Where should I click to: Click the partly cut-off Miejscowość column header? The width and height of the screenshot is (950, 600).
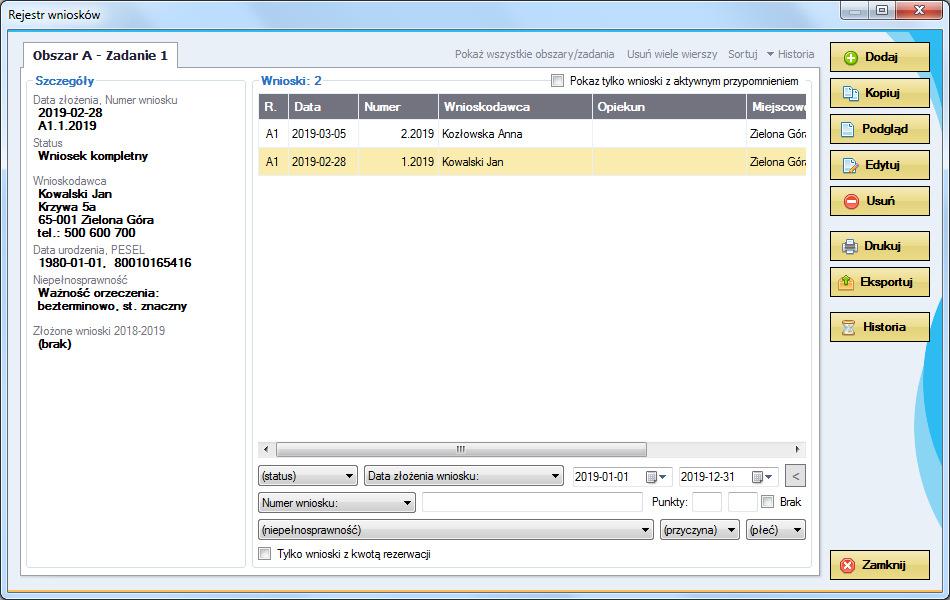pyautogui.click(x=777, y=107)
